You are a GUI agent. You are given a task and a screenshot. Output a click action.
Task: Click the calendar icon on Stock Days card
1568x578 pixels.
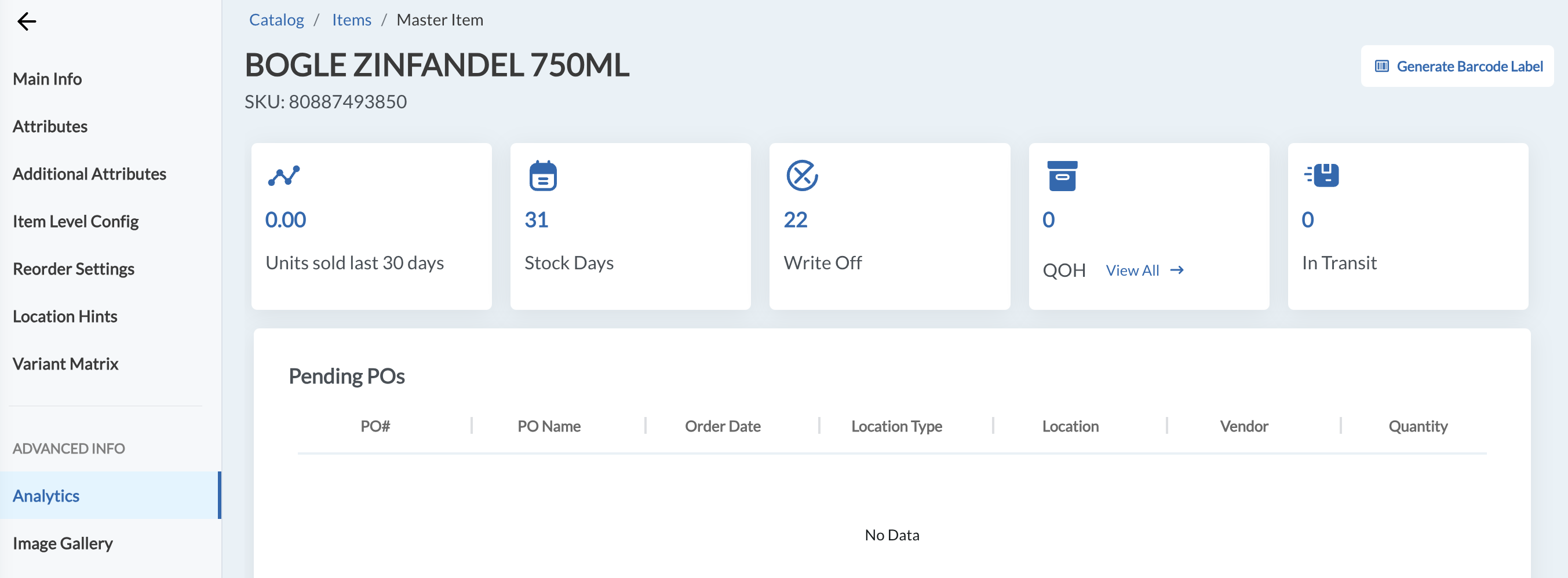pyautogui.click(x=542, y=175)
